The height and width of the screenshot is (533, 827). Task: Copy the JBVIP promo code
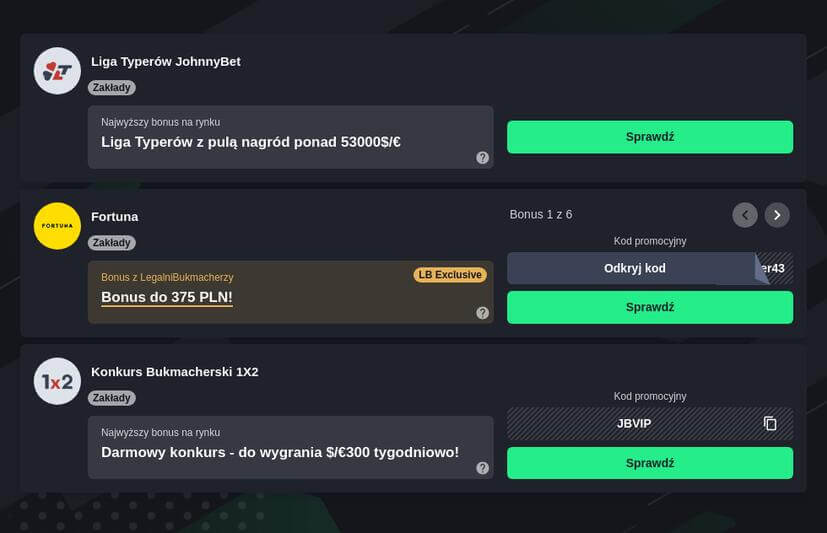pyautogui.click(x=770, y=423)
